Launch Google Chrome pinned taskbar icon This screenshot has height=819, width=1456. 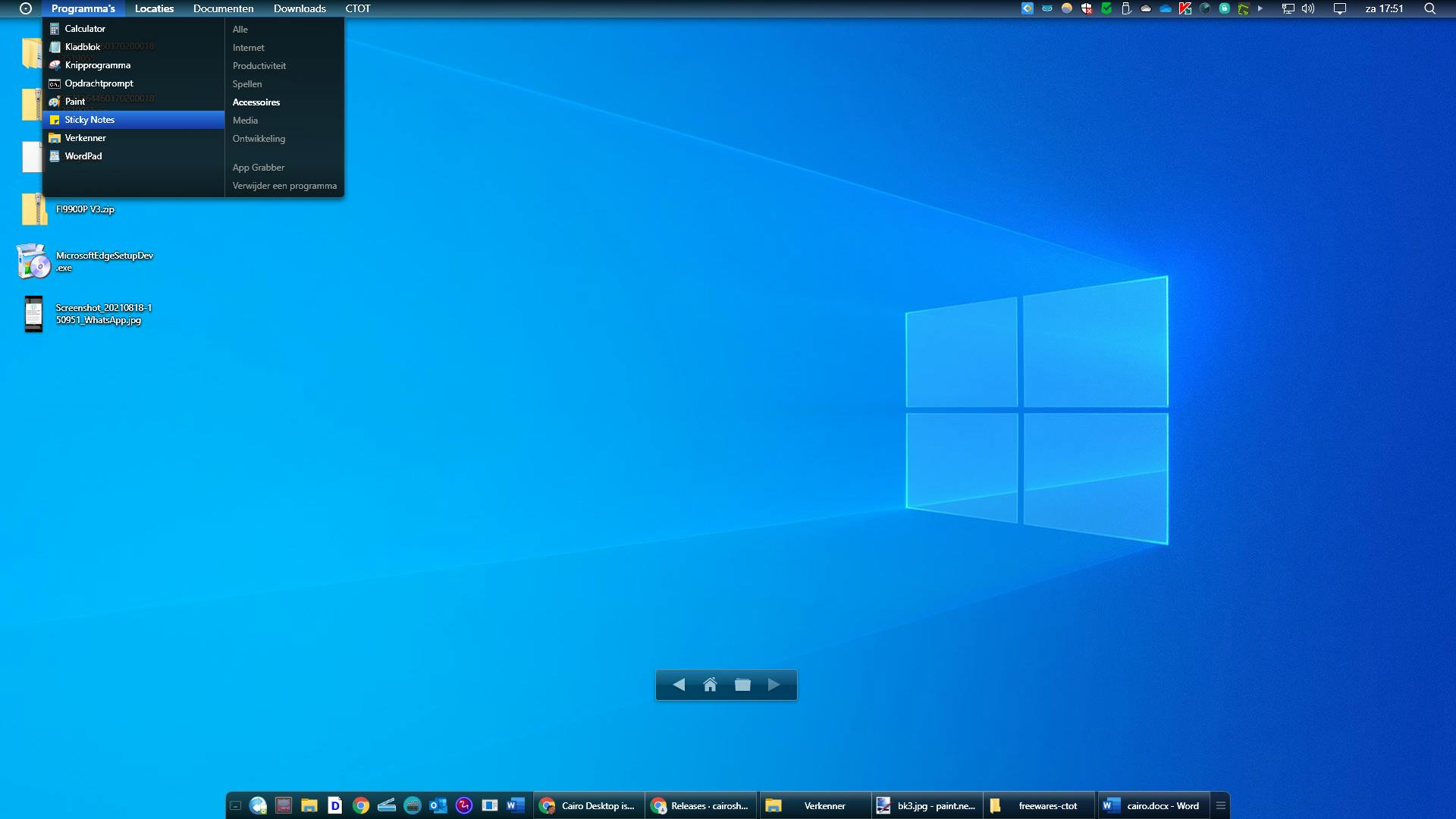[361, 805]
